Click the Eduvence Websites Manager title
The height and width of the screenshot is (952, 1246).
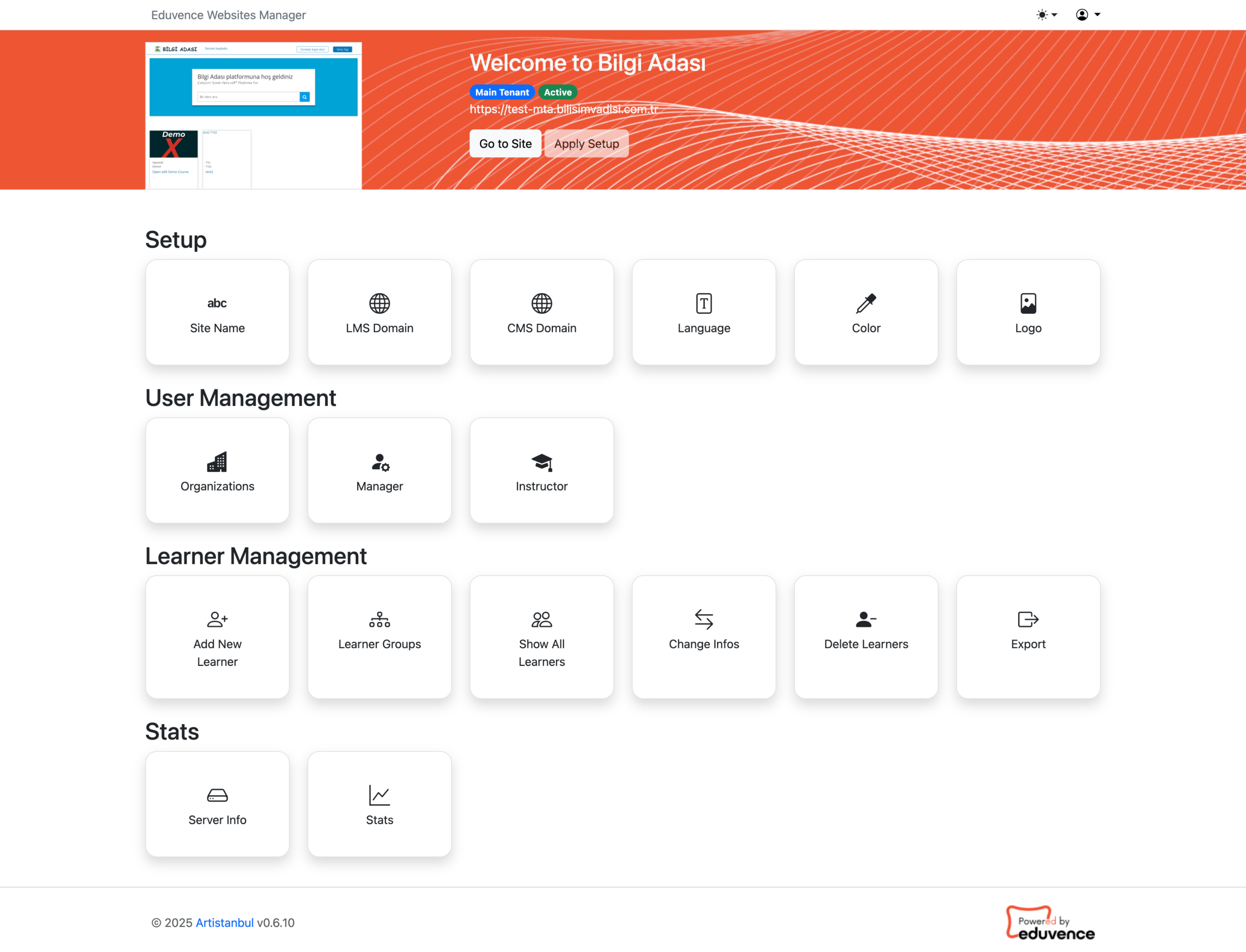coord(228,15)
